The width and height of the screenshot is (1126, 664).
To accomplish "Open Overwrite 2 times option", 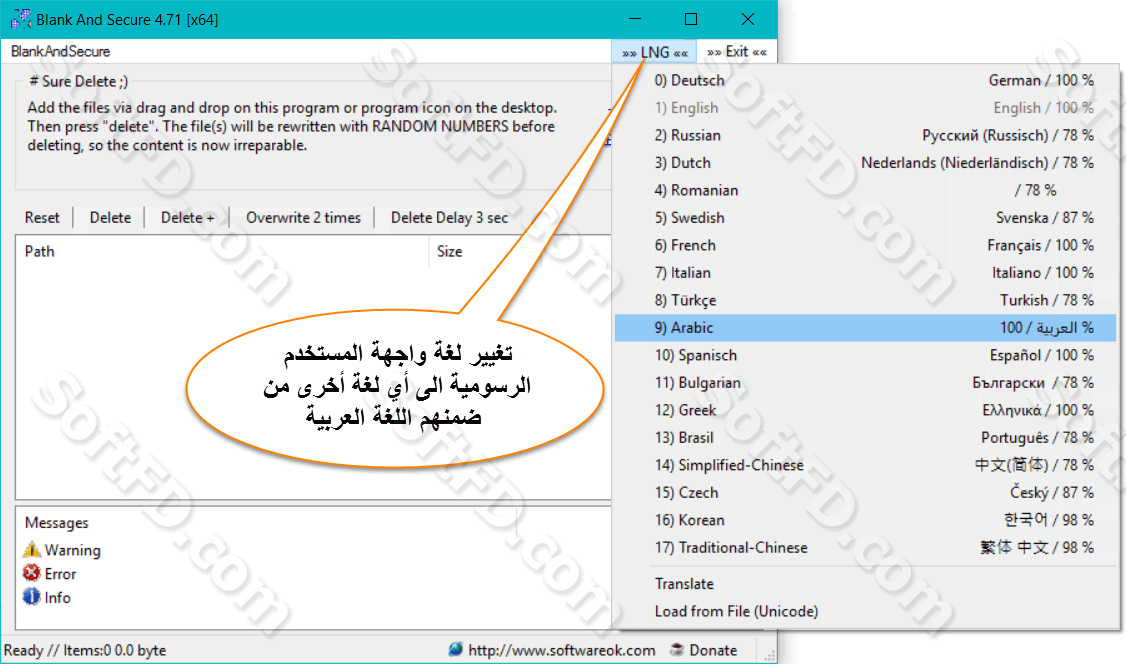I will tap(303, 218).
